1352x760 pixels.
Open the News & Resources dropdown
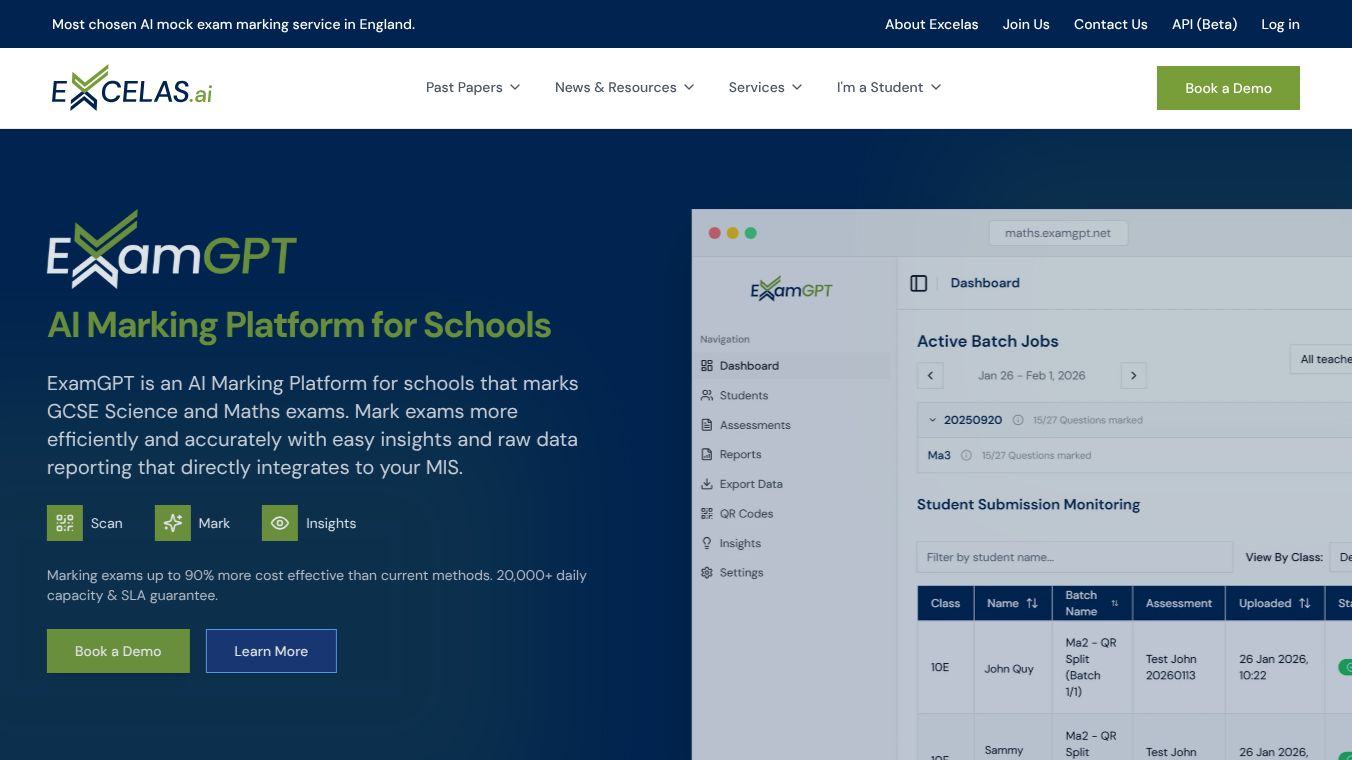(x=625, y=87)
